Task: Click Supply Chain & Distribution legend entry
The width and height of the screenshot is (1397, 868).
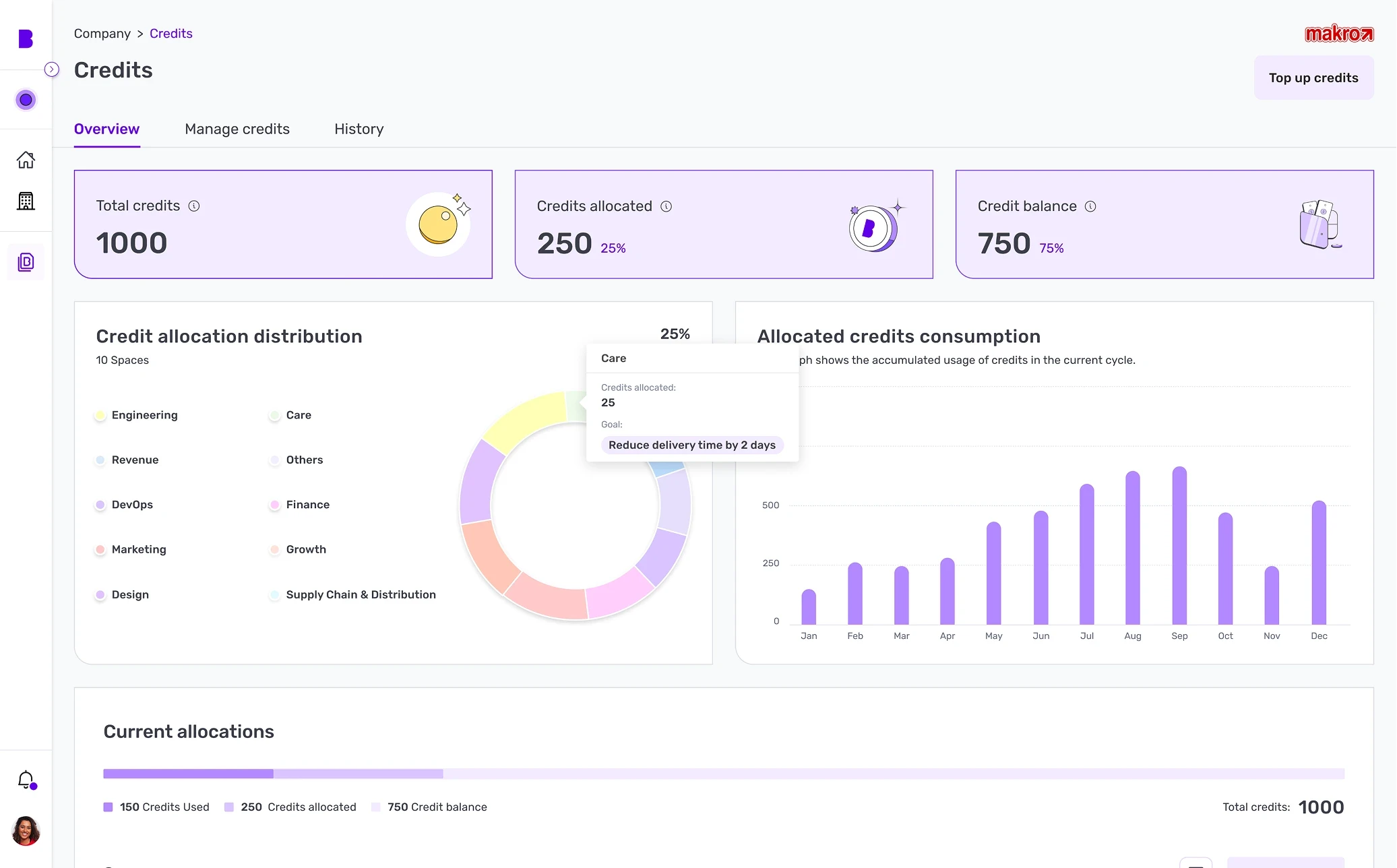Action: tap(352, 594)
